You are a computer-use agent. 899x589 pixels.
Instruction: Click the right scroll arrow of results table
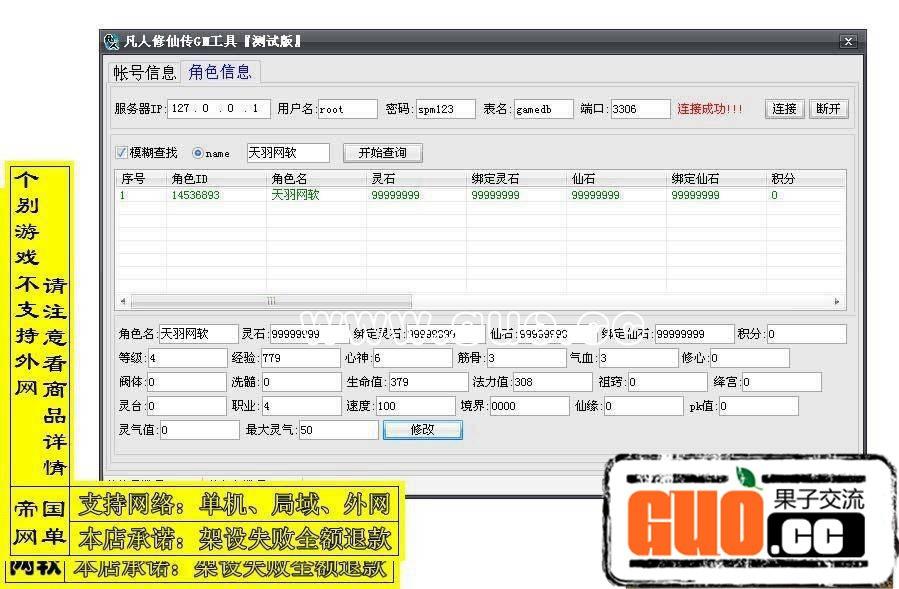[837, 301]
